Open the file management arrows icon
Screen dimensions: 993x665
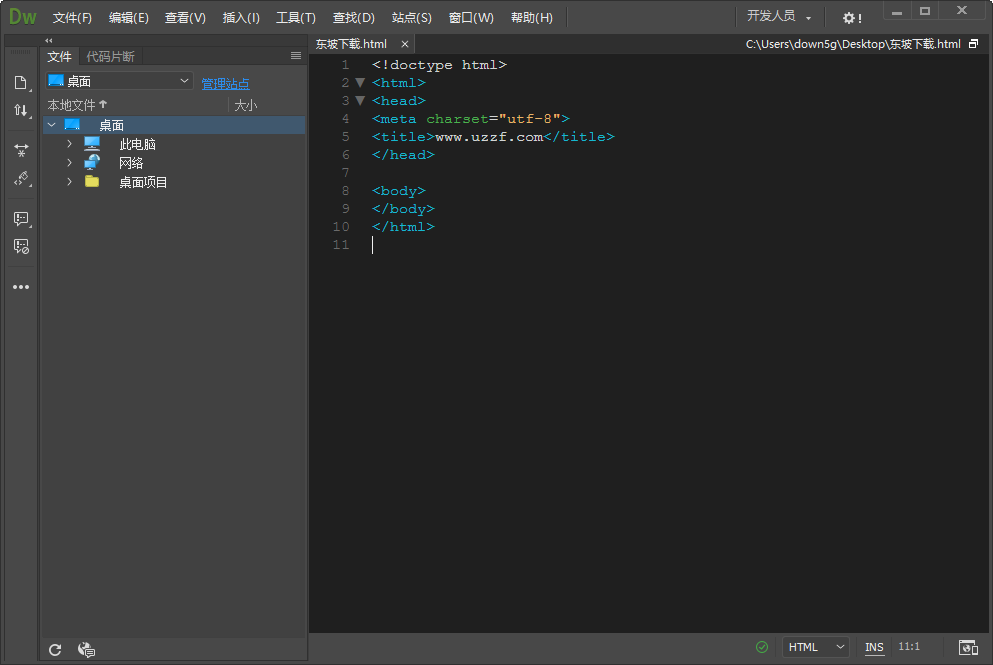pos(21,111)
